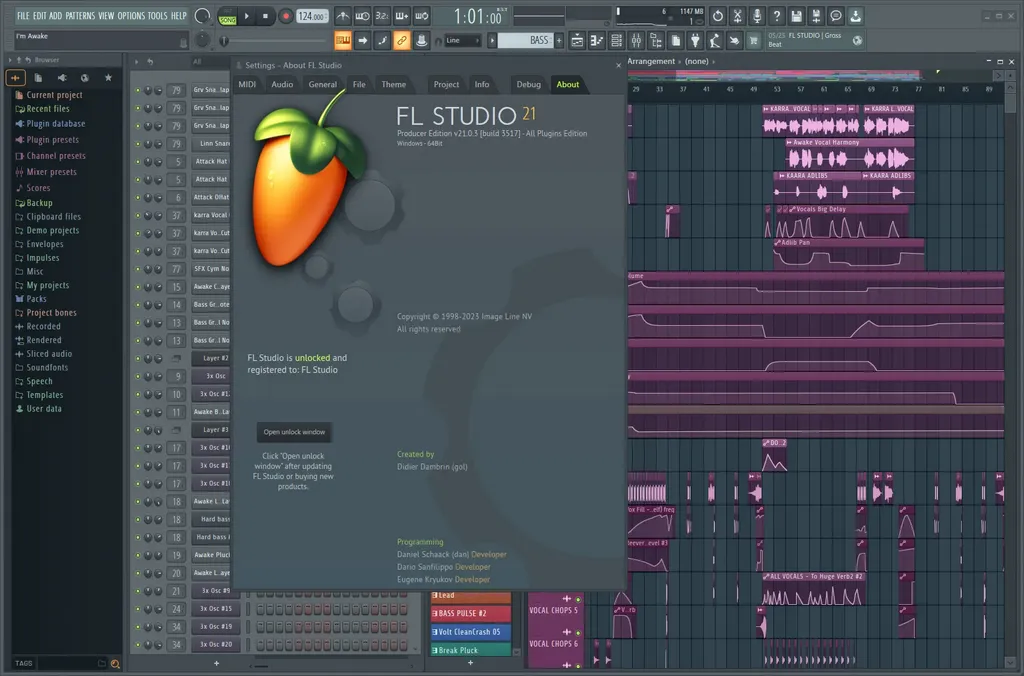Toggle typing keyboard to piano icon
Screen dimensions: 1024x676
pos(343,40)
